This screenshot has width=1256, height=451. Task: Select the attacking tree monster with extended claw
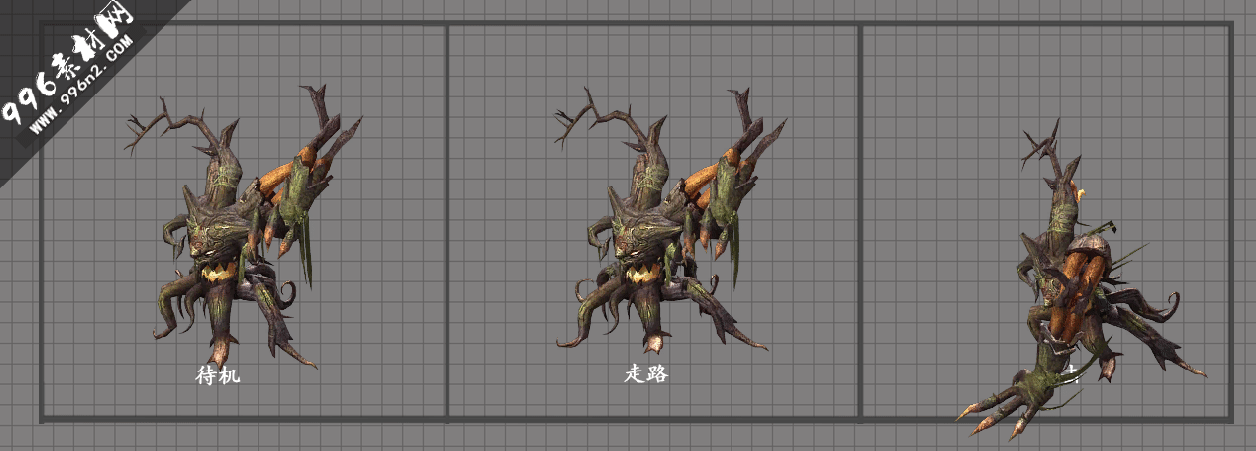pos(1080,280)
